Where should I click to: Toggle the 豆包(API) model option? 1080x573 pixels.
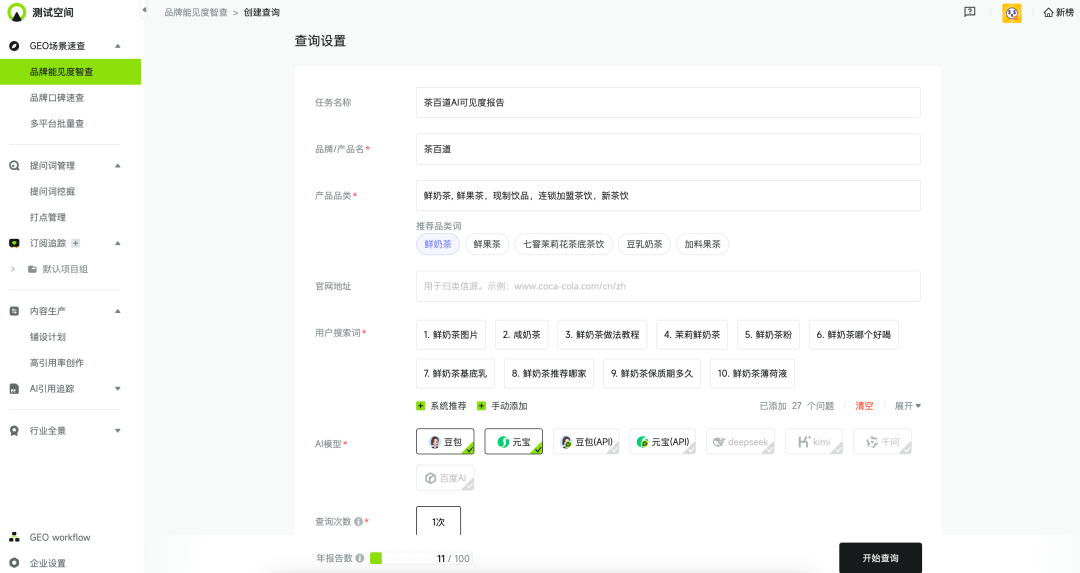[x=586, y=441]
